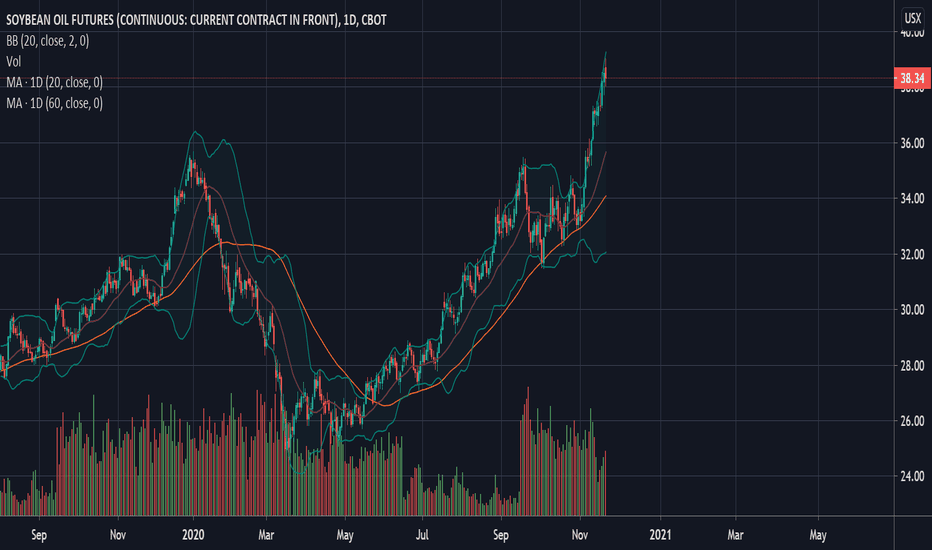Open the USX currency selector
This screenshot has width=932, height=550.
click(x=912, y=17)
